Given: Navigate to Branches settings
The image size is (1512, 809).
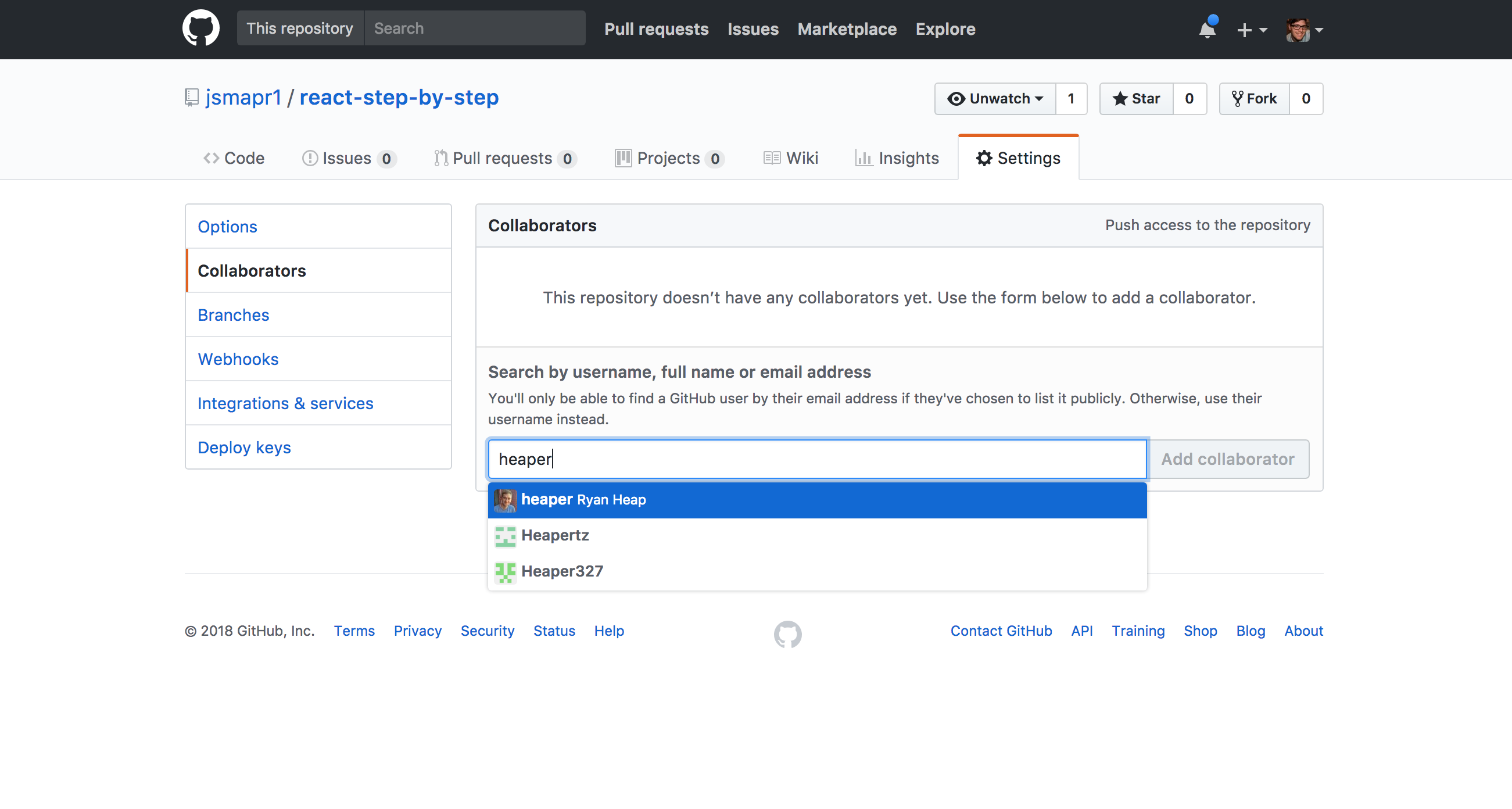Looking at the screenshot, I should click(x=234, y=314).
